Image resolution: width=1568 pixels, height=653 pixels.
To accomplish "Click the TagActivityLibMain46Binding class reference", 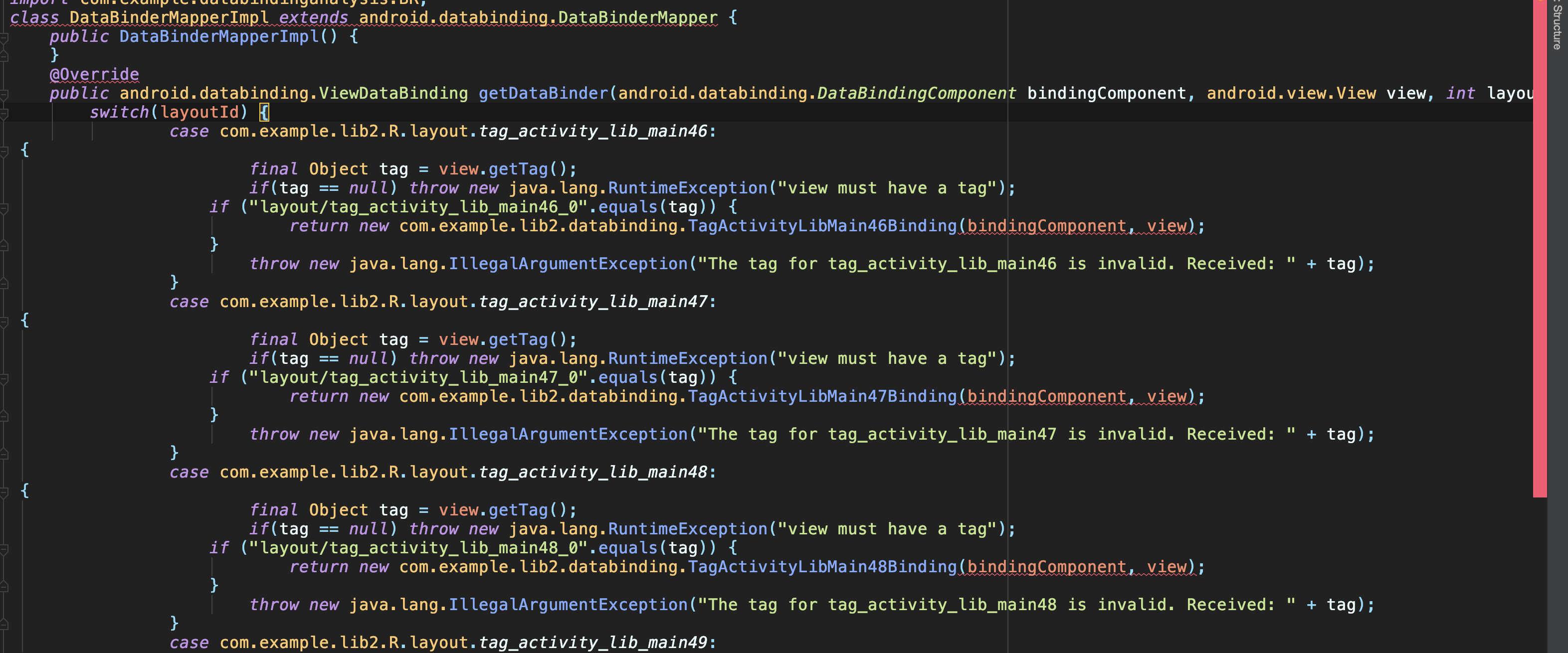I will pos(822,226).
